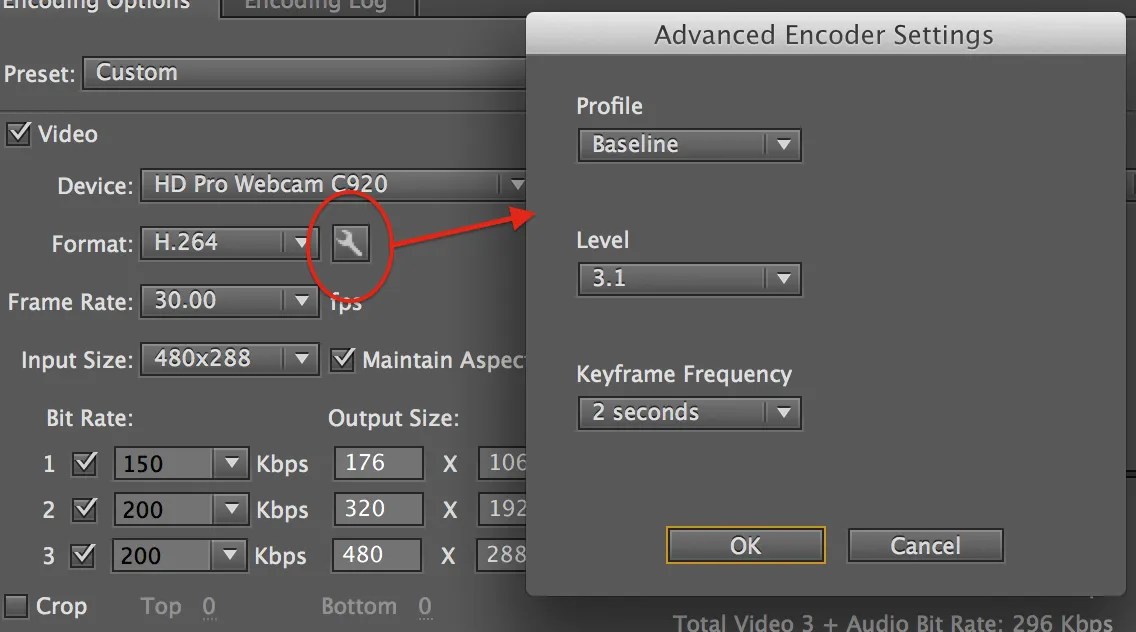Viewport: 1136px width, 632px height.
Task: Uncheck the Video checkbox
Action: [x=18, y=133]
